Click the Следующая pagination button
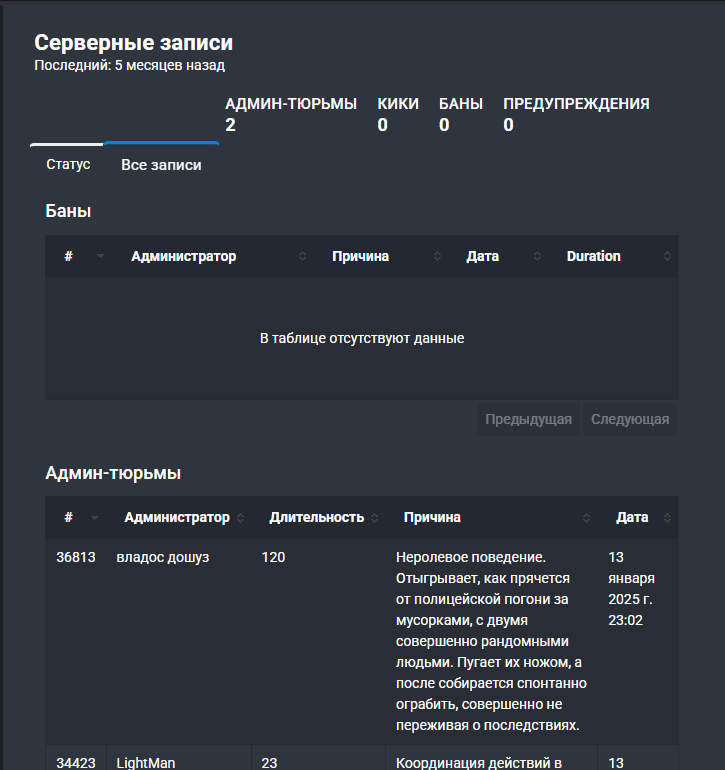This screenshot has width=725, height=770. coord(630,419)
